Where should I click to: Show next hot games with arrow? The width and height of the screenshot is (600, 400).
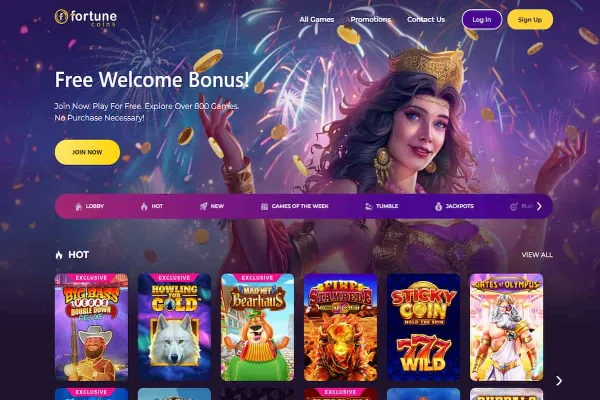[x=559, y=380]
